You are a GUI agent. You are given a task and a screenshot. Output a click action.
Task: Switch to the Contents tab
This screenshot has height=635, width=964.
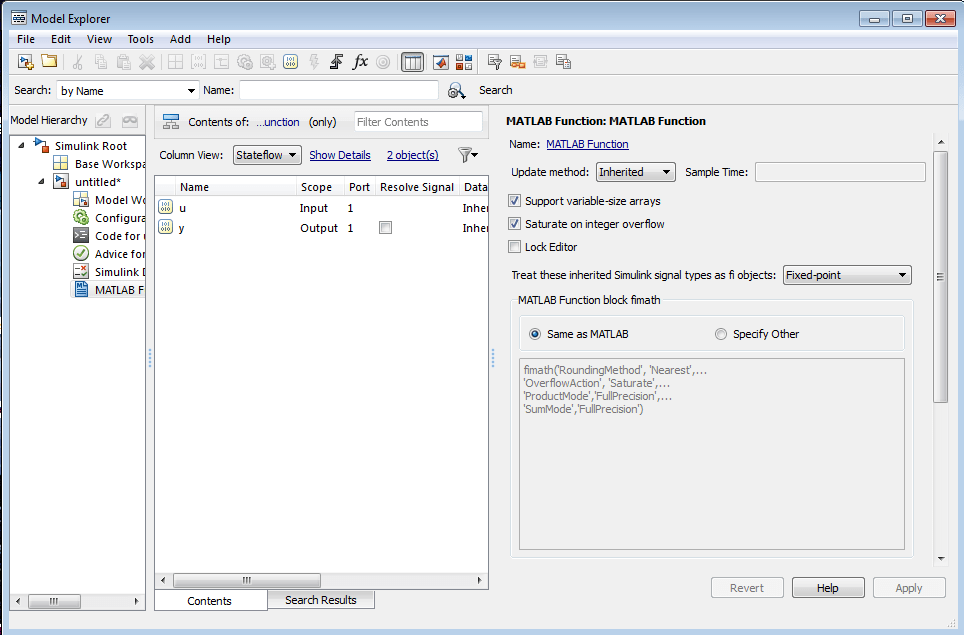point(210,601)
